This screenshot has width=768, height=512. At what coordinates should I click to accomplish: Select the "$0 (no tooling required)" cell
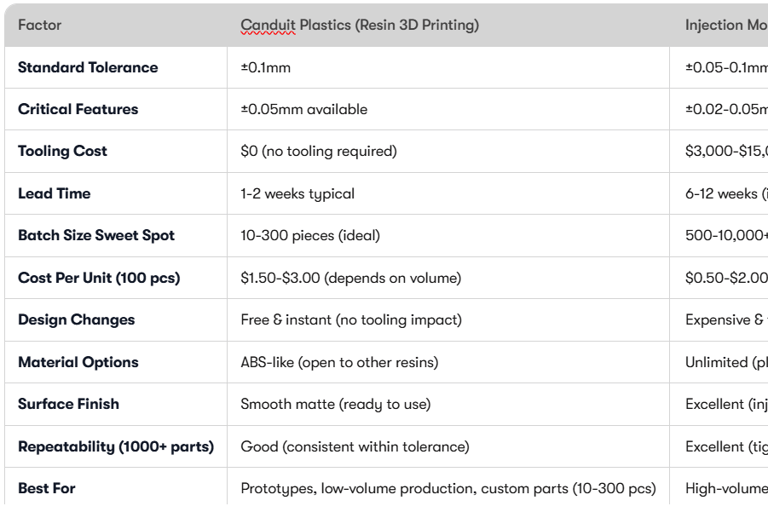pos(319,151)
